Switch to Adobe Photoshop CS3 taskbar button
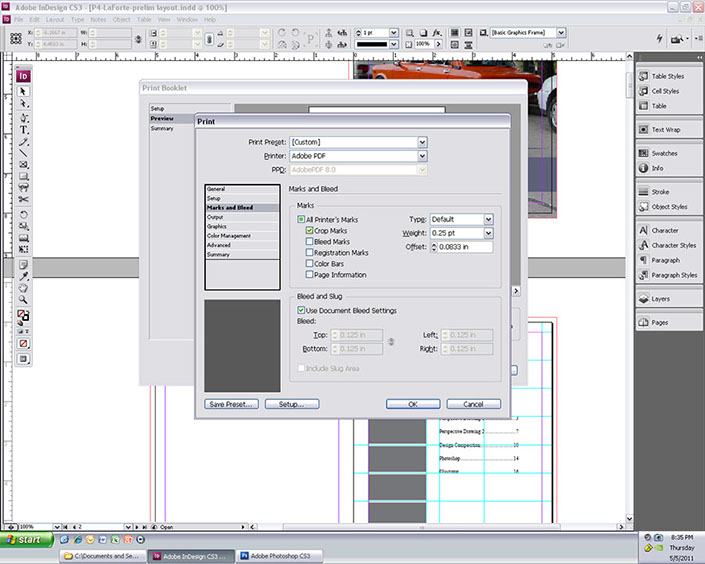The image size is (705, 564). (279, 556)
